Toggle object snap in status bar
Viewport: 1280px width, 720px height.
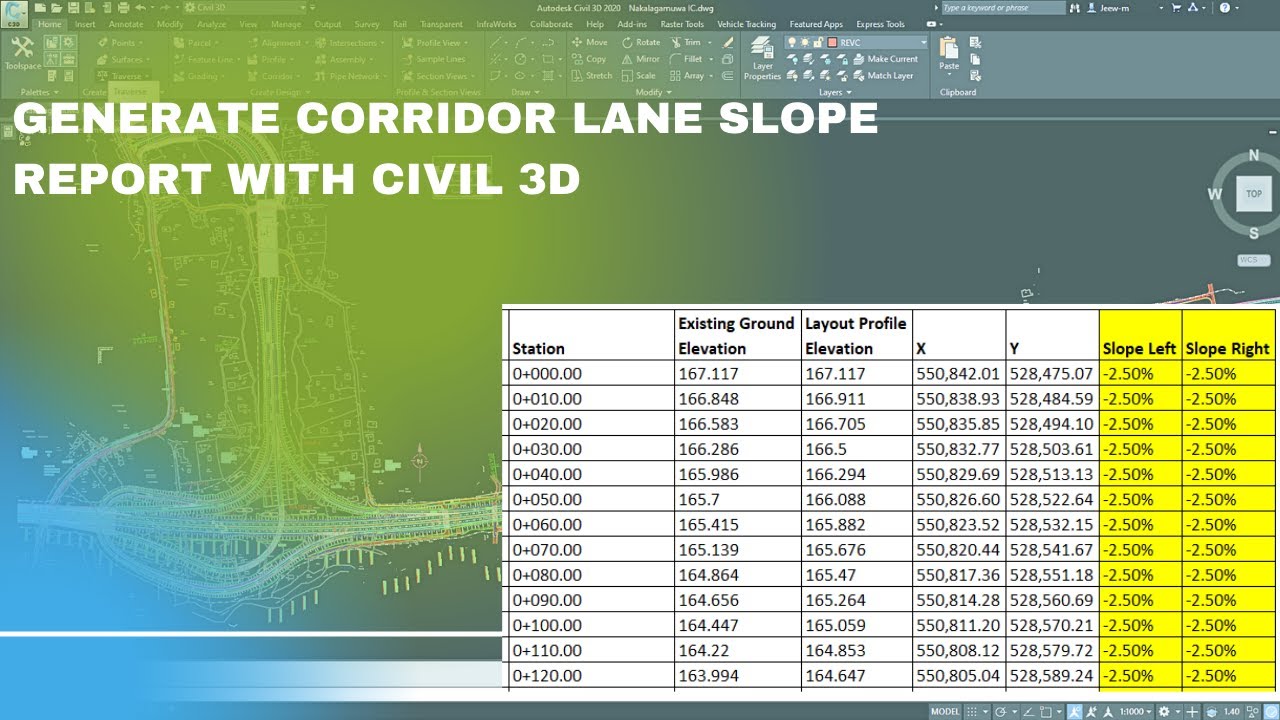point(1045,712)
